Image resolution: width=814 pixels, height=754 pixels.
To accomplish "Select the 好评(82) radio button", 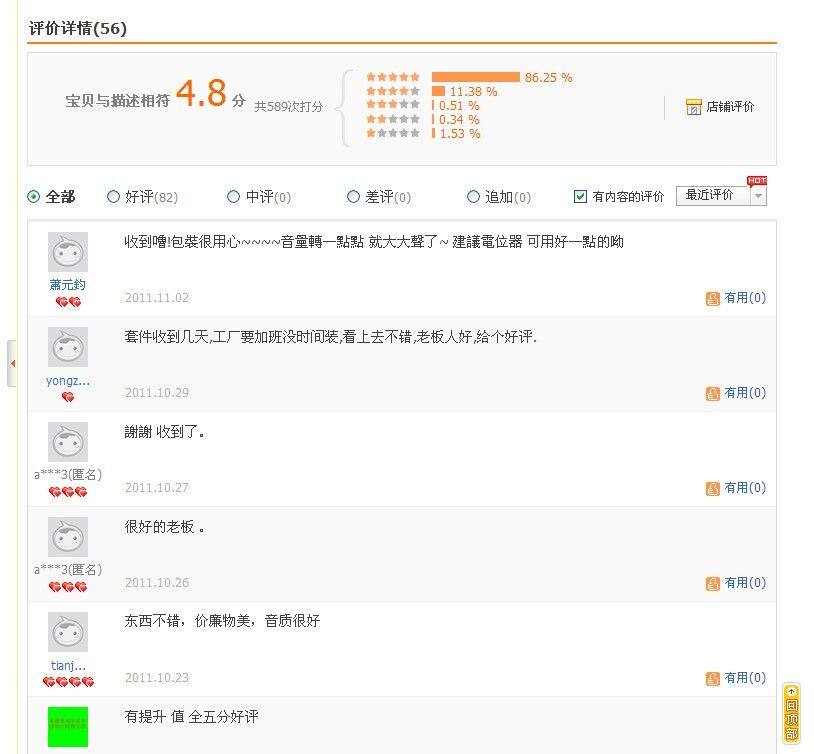I will click(113, 197).
